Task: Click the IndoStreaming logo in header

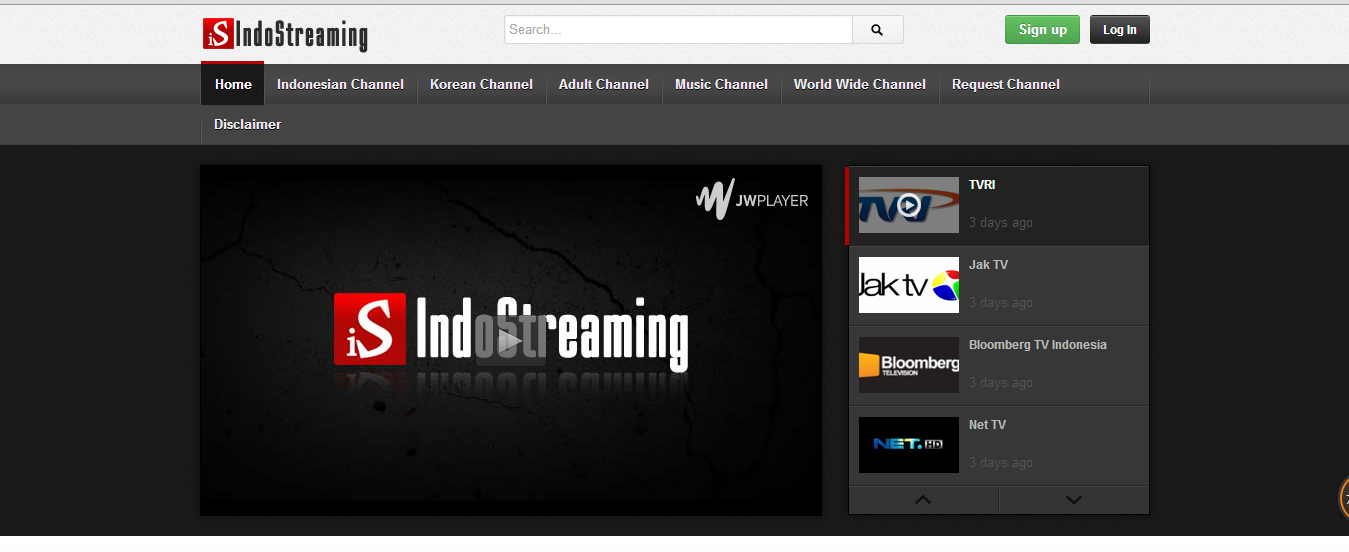Action: pos(285,34)
